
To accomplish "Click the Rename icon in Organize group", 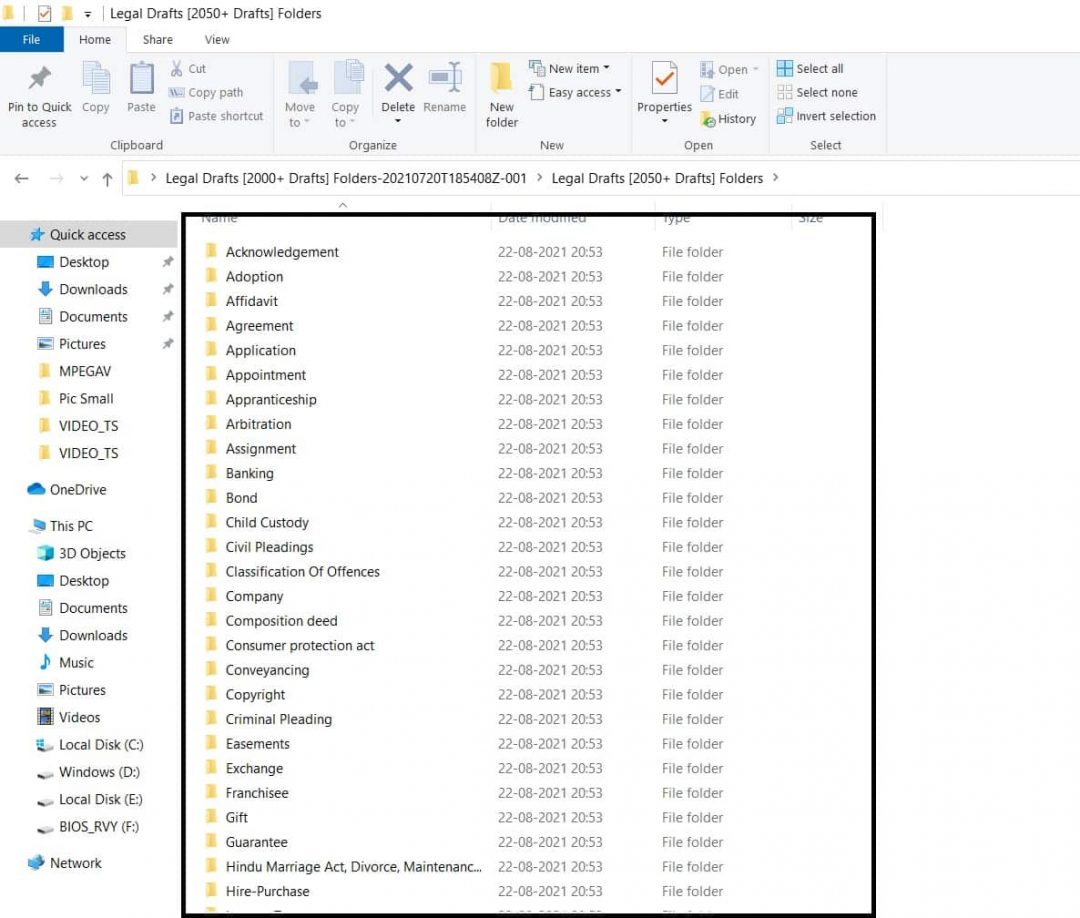I will click(444, 78).
